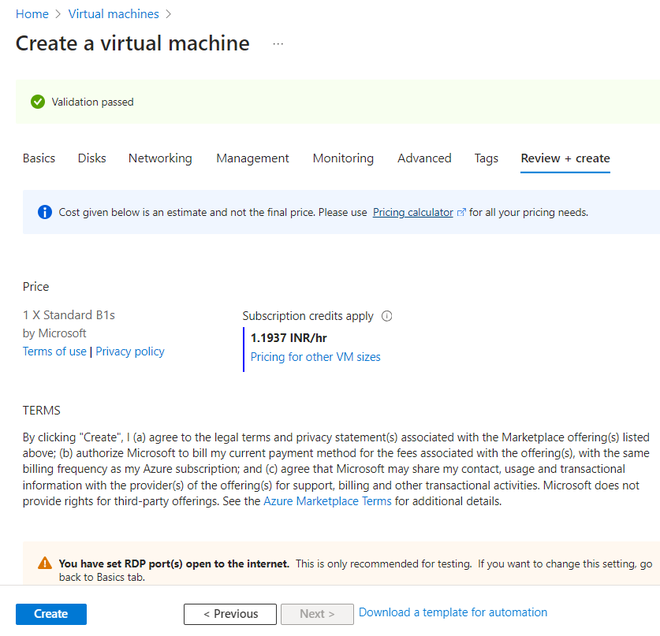Screen dimensions: 660x636
Task: Click the external link icon after Pricing calculator
Action: pos(461,212)
